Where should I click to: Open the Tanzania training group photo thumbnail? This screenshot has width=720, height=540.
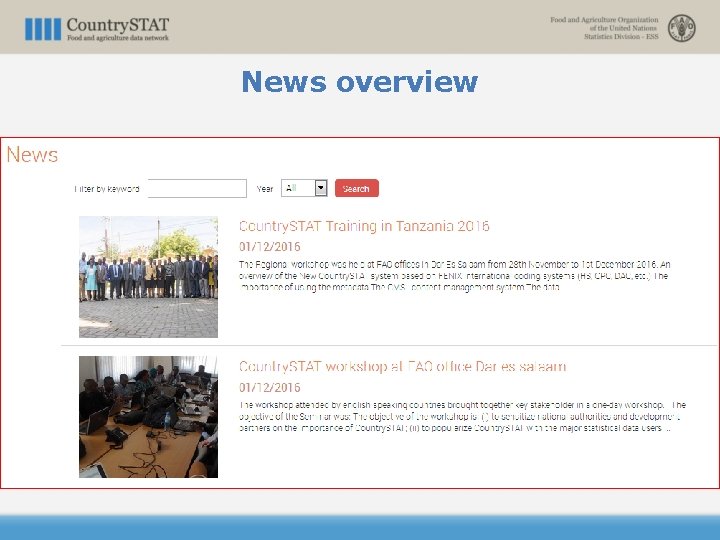148,277
